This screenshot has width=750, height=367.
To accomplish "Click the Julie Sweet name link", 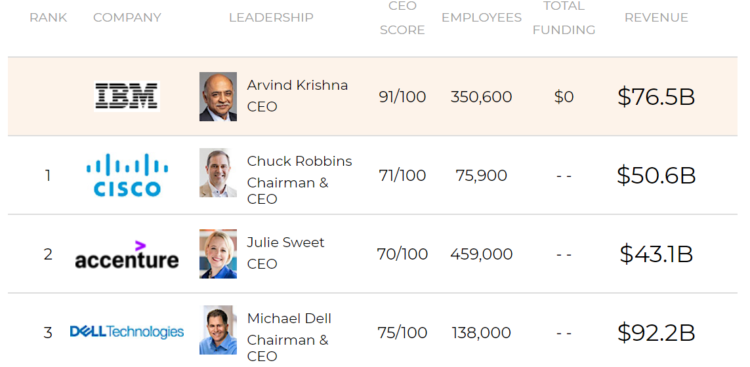I will [286, 242].
